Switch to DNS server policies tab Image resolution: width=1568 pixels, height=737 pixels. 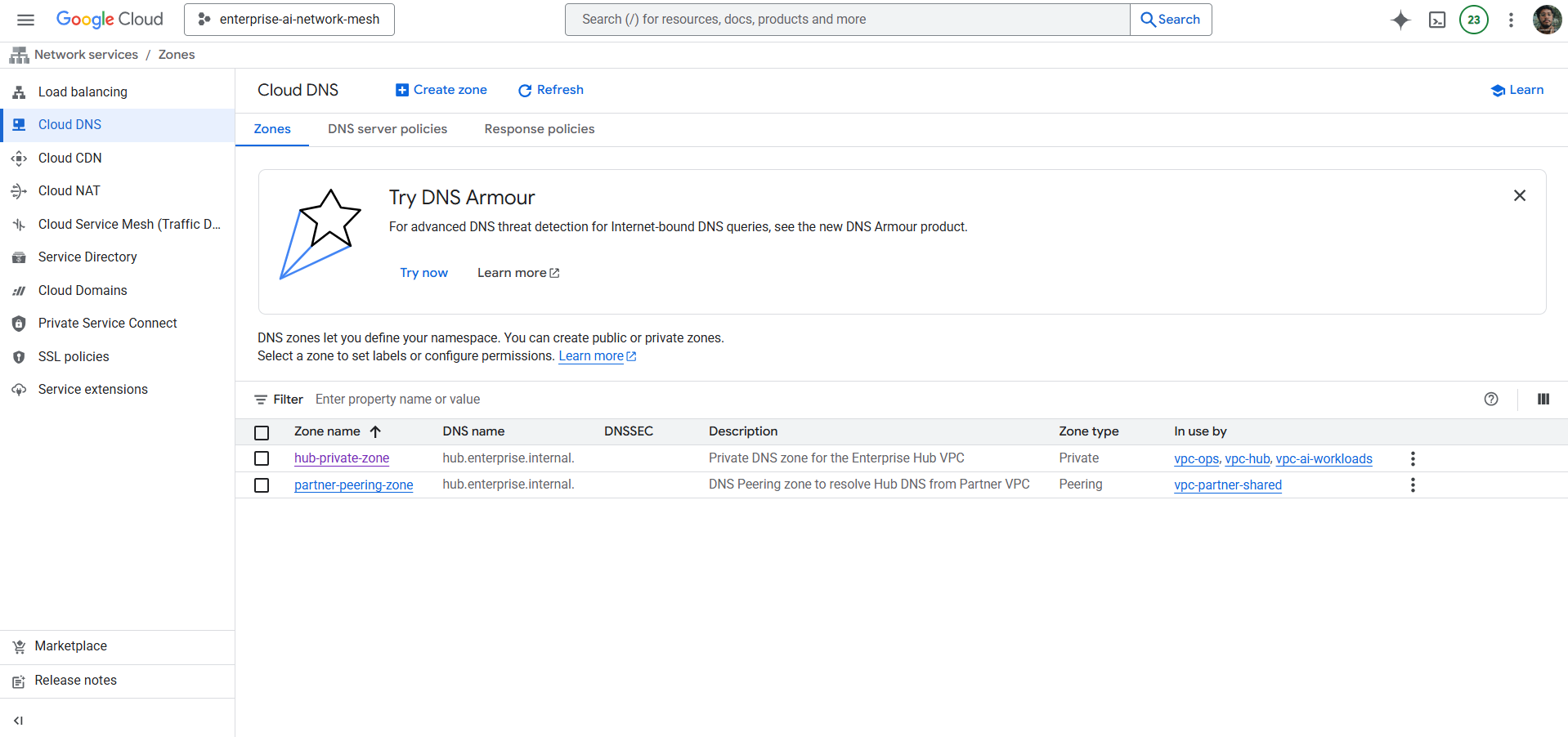[x=388, y=129]
